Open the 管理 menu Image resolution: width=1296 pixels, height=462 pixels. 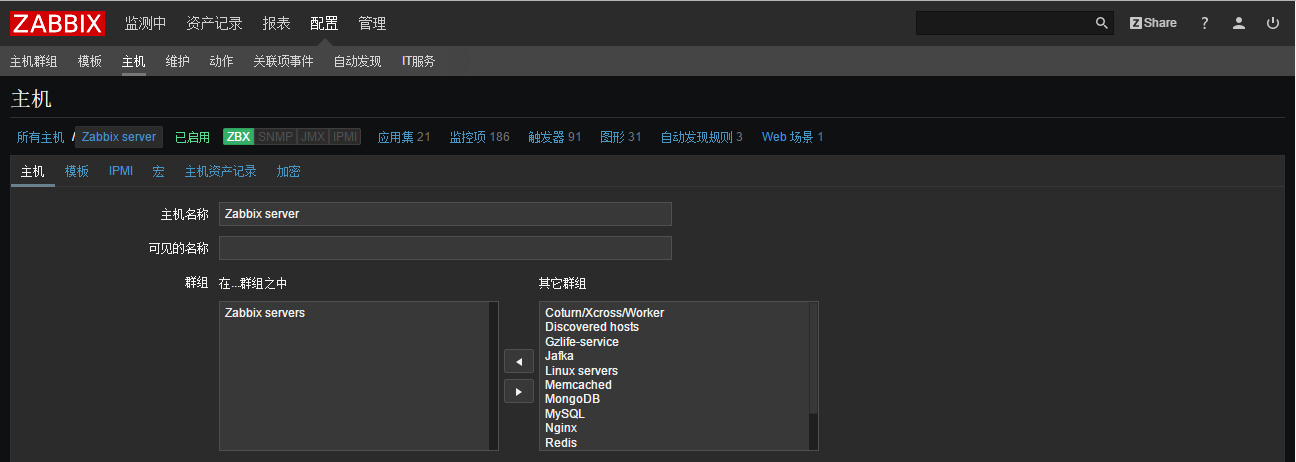coord(372,23)
